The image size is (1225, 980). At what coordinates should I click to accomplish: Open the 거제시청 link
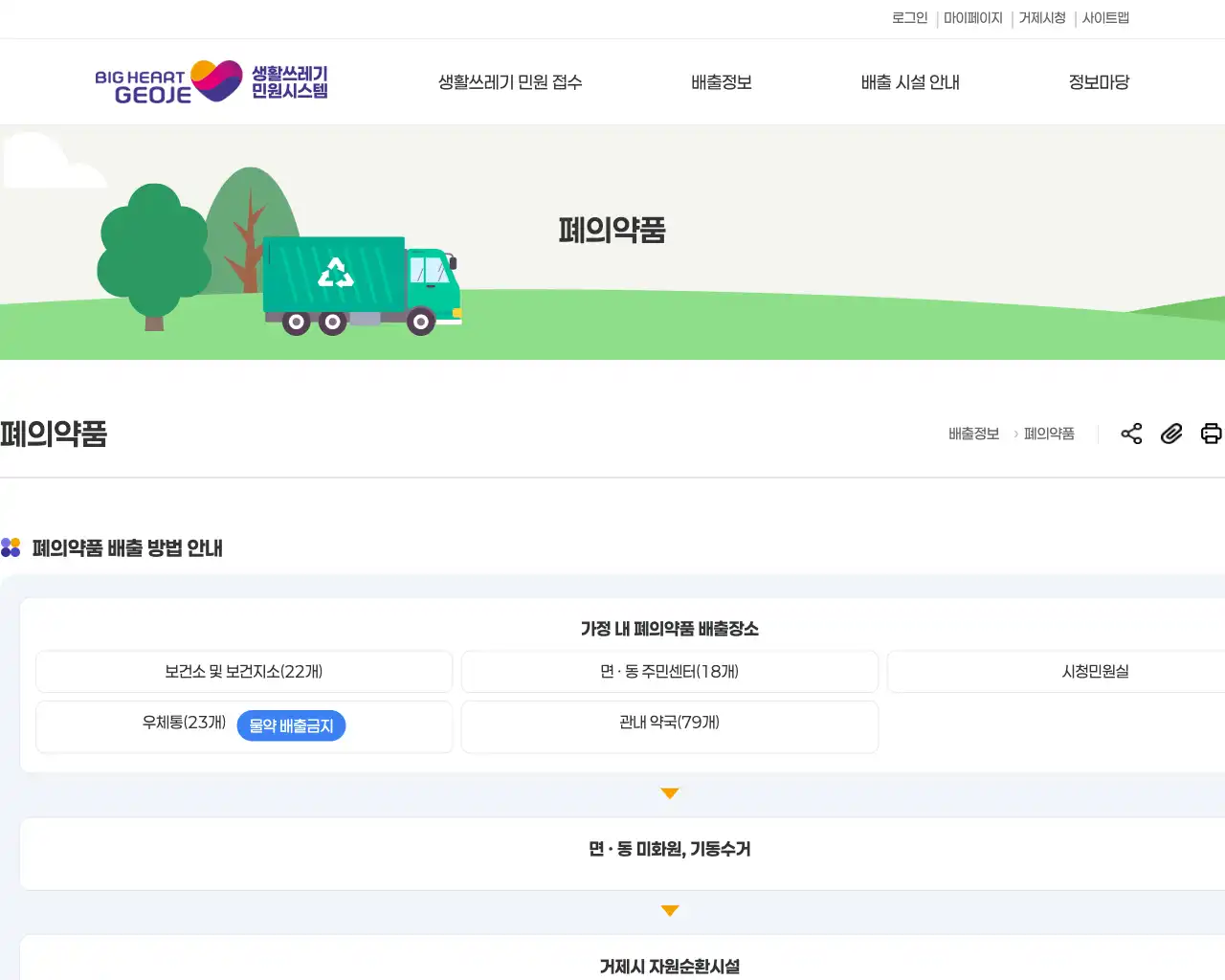pyautogui.click(x=1042, y=18)
